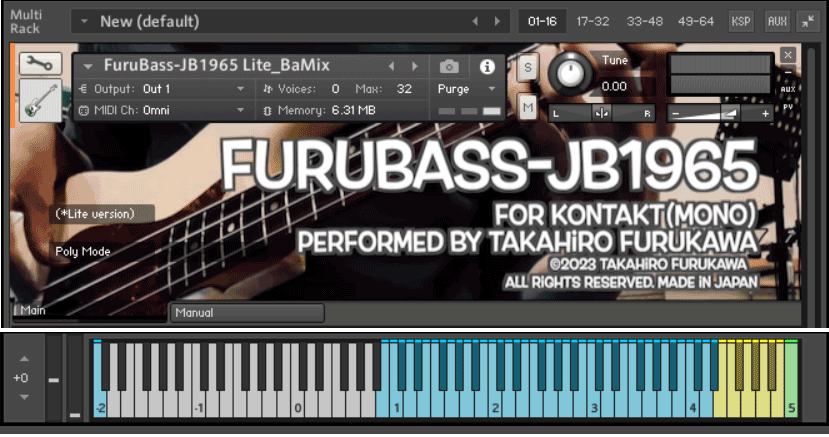Expand instrument name dropdown menu arrow
This screenshot has height=437, width=829.
tap(88, 67)
